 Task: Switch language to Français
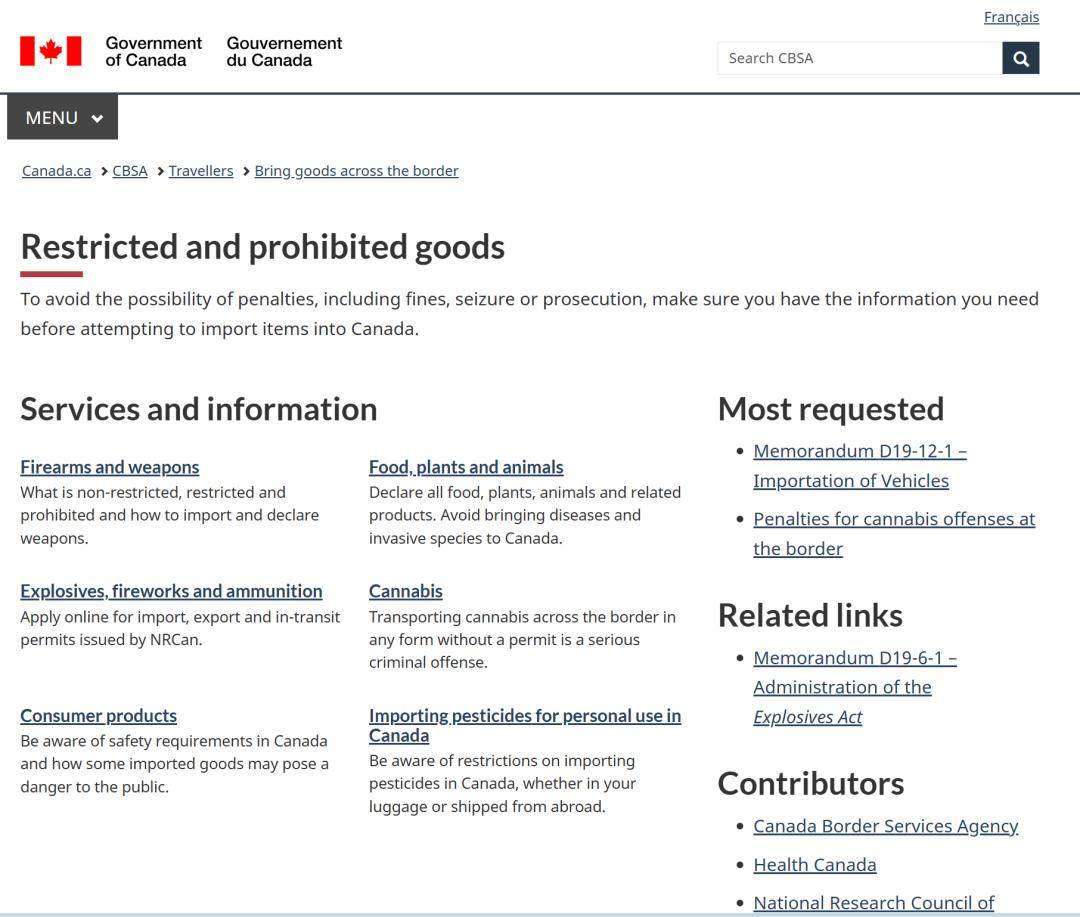[x=1011, y=17]
